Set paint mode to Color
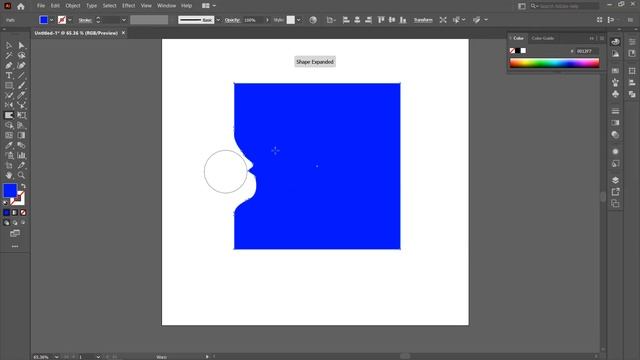This screenshot has width=640, height=360. tap(6, 213)
